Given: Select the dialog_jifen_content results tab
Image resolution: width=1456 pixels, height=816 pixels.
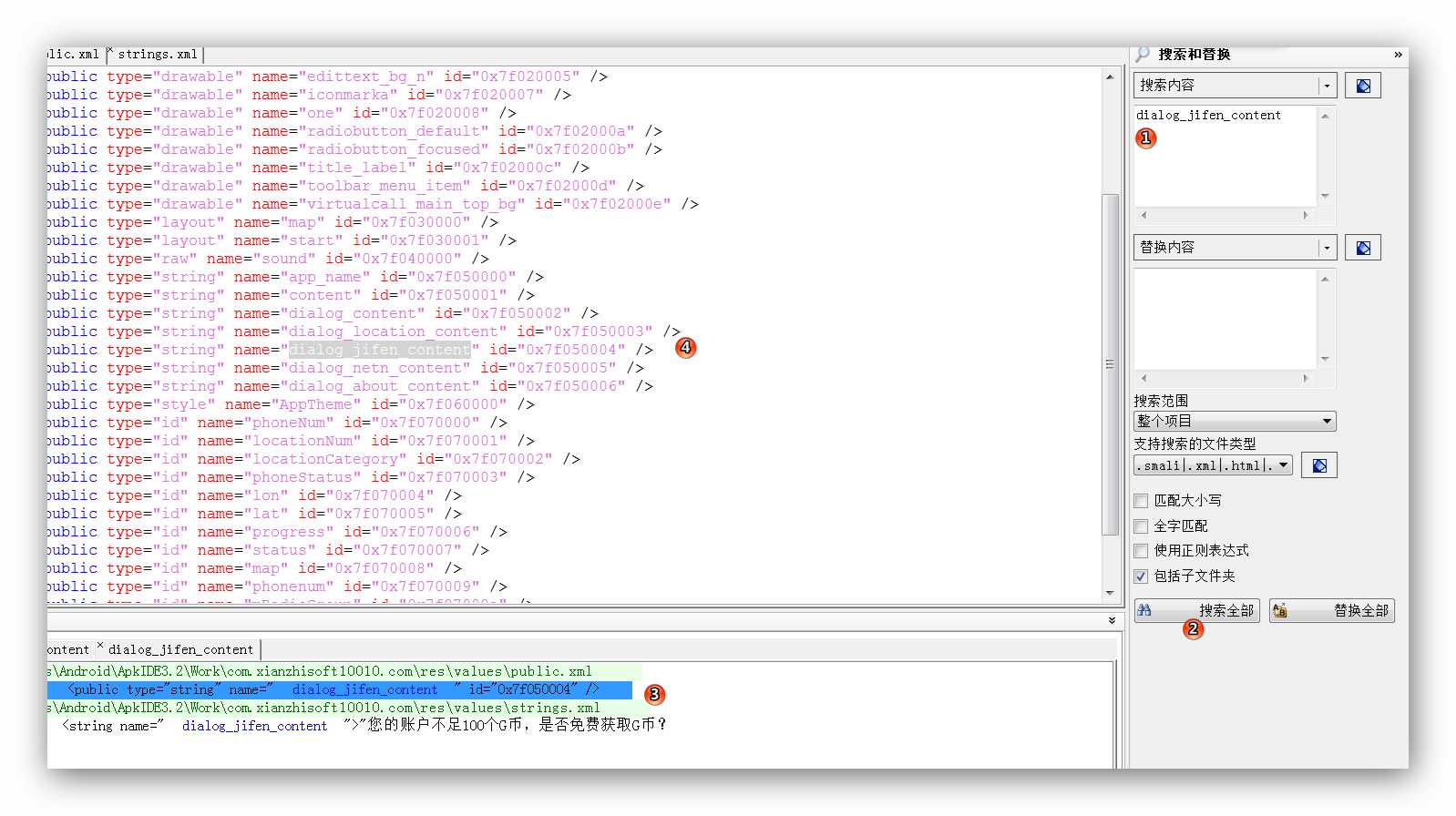Looking at the screenshot, I should click(180, 650).
